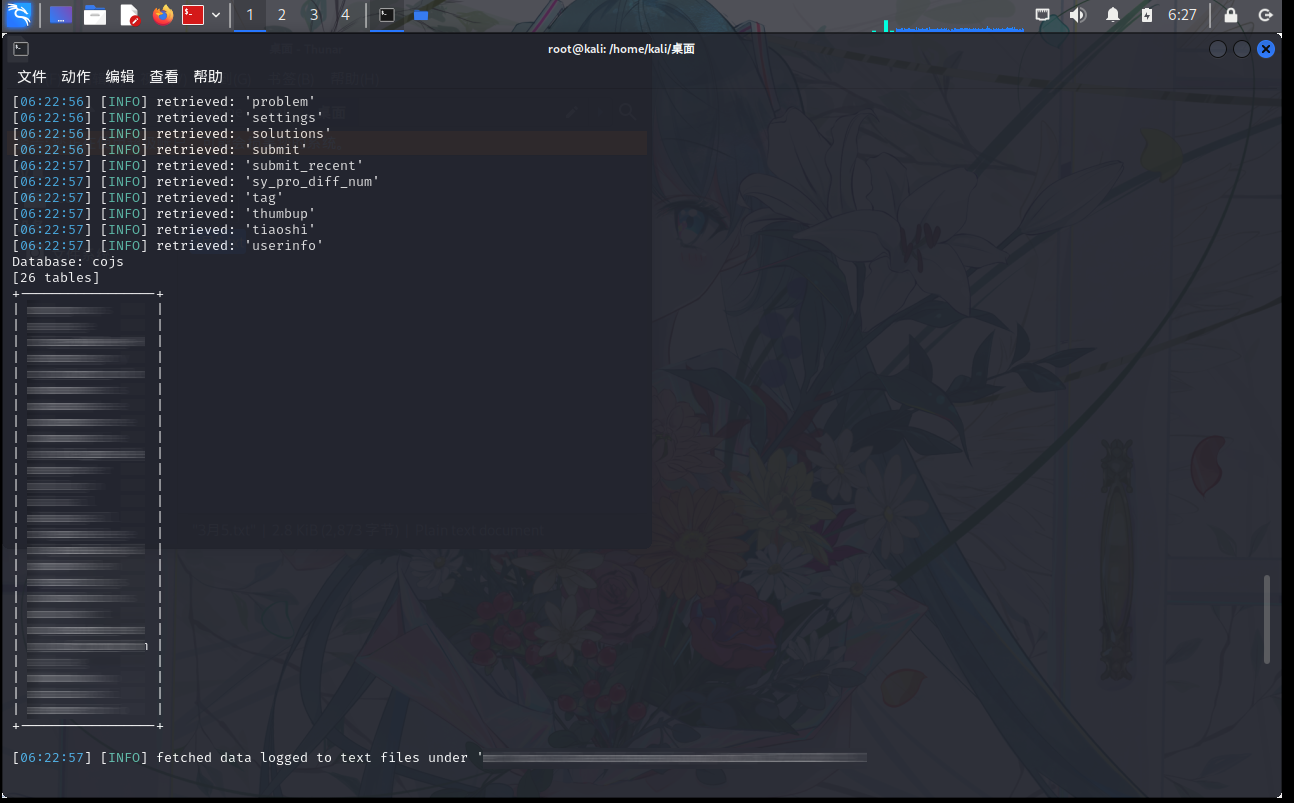Click the 'Database: cojs' text
The height and width of the screenshot is (803, 1294).
[68, 261]
